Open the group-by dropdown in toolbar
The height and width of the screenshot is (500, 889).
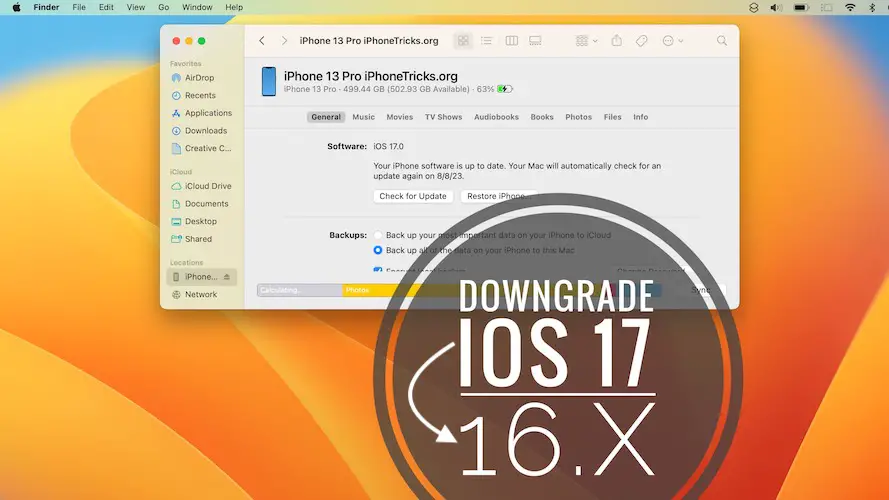tap(586, 41)
